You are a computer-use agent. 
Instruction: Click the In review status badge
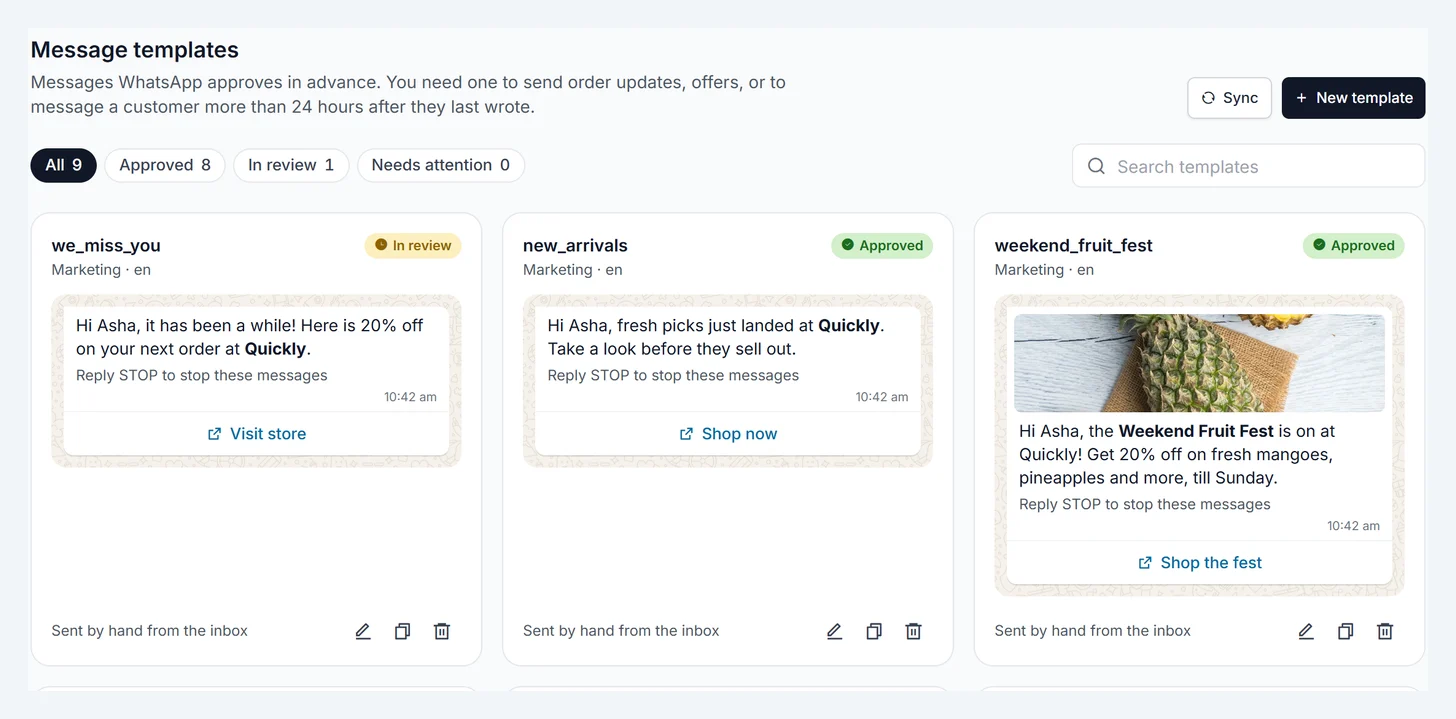pos(413,246)
